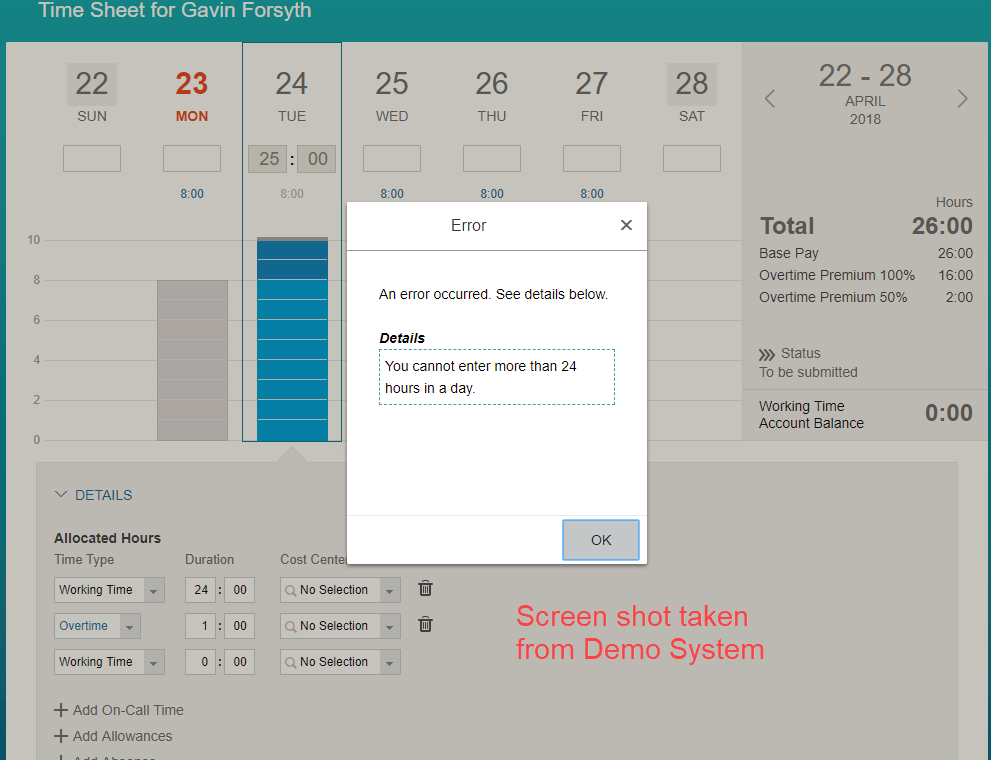Image resolution: width=991 pixels, height=760 pixels.
Task: Click Tuesday hours field showing 25
Action: (x=268, y=159)
